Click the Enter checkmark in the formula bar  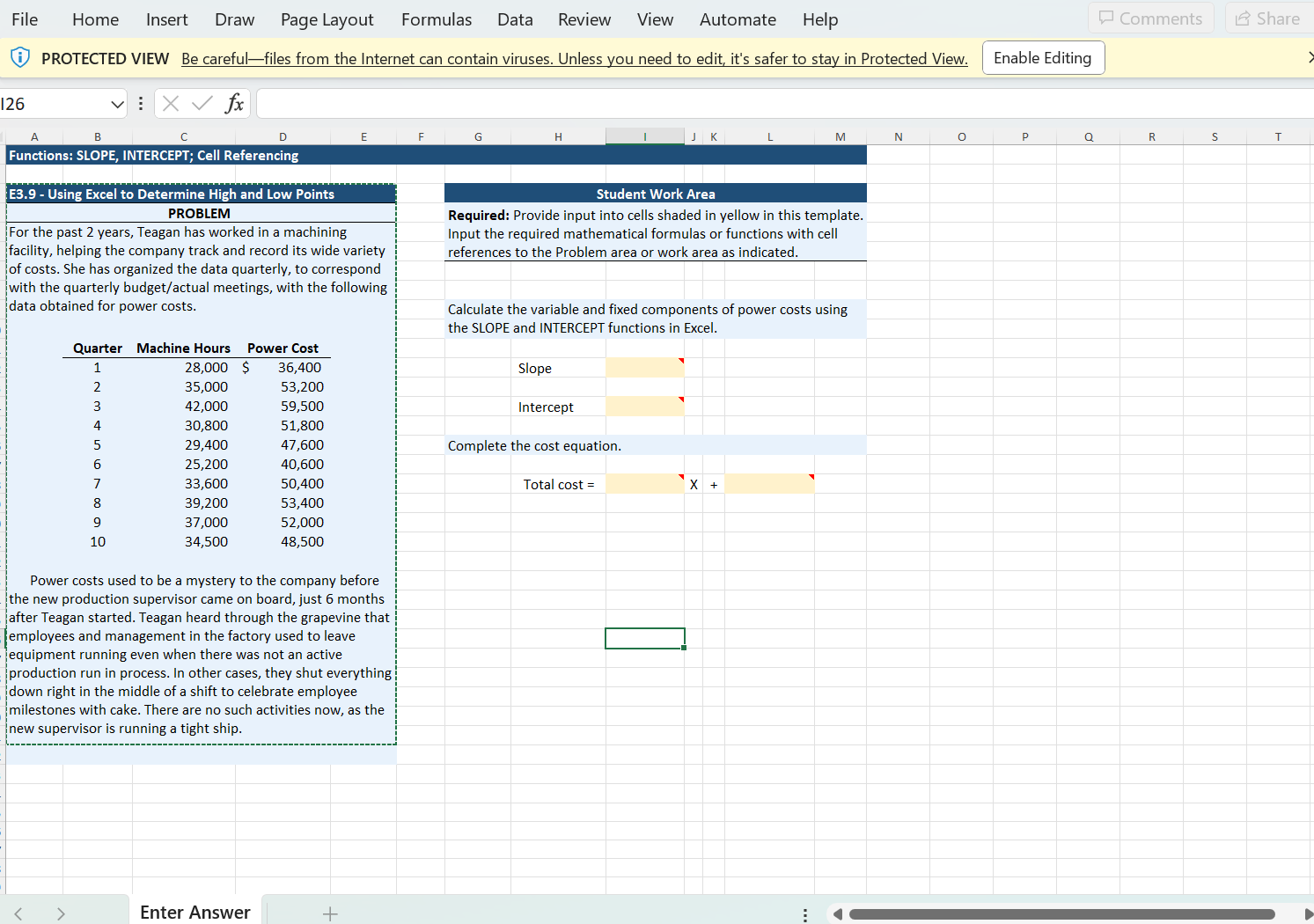coord(201,103)
